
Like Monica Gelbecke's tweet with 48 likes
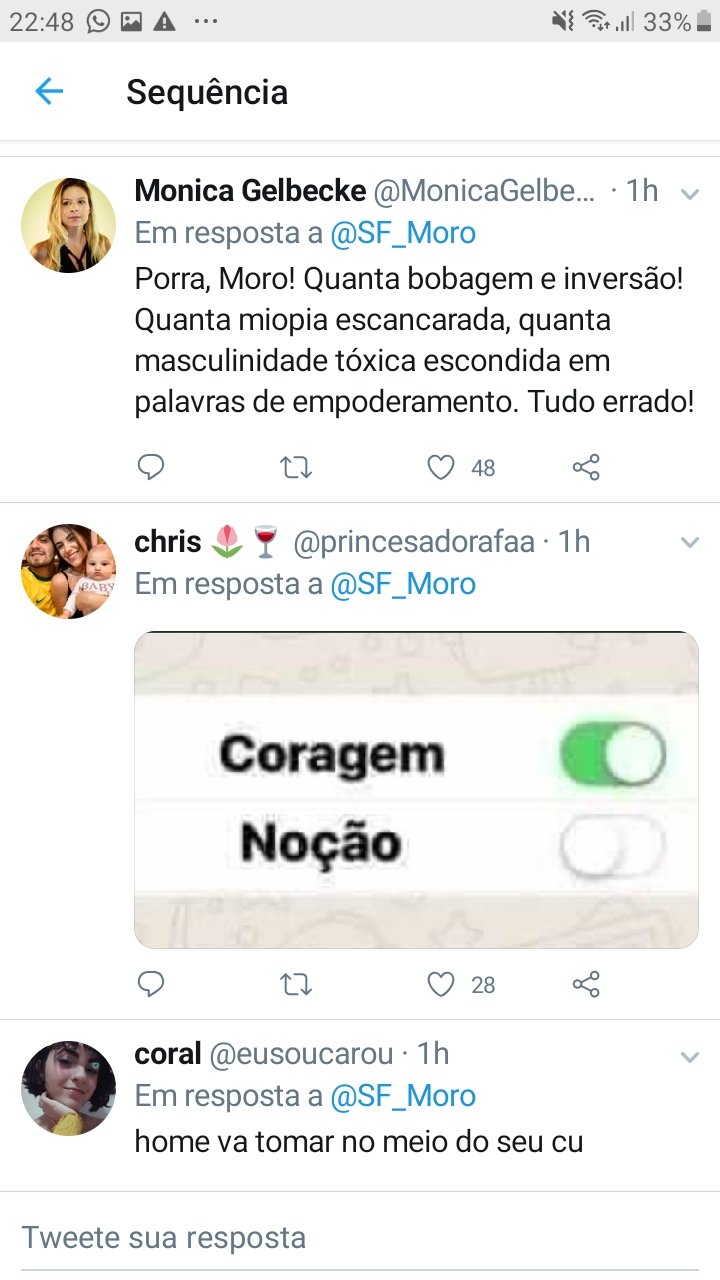[441, 467]
